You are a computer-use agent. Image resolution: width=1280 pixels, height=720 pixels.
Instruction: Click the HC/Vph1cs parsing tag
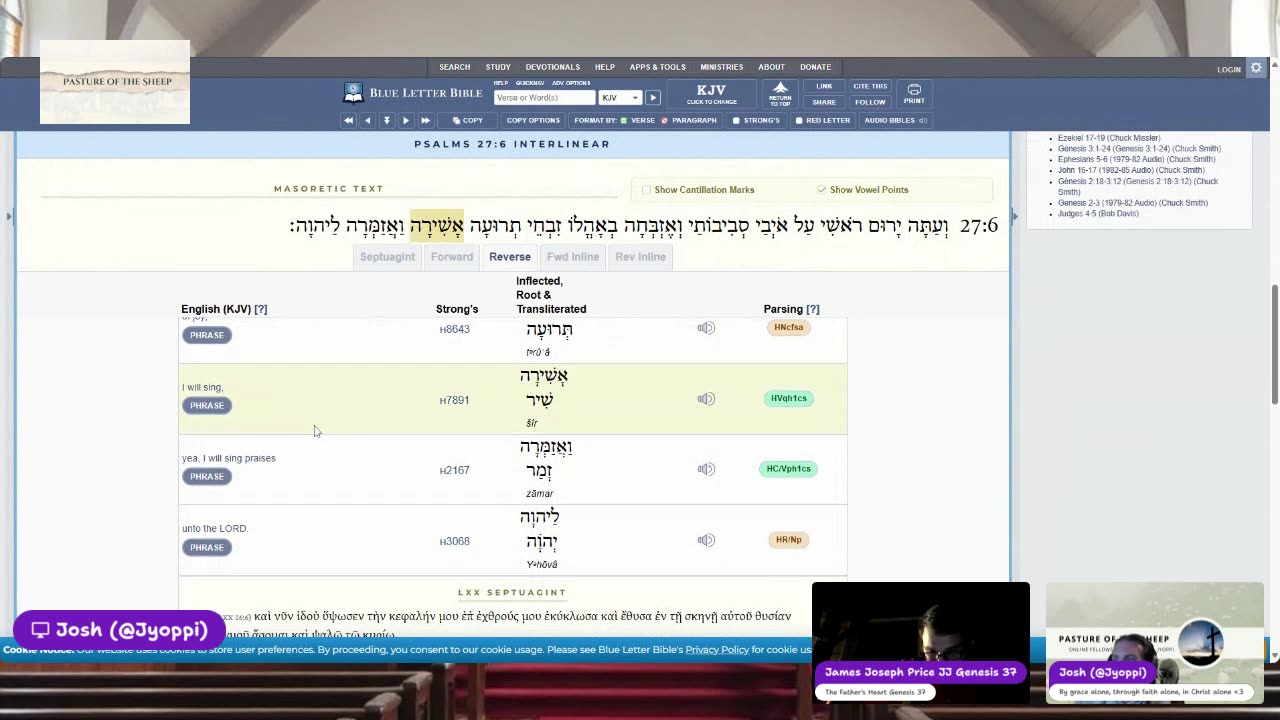788,469
